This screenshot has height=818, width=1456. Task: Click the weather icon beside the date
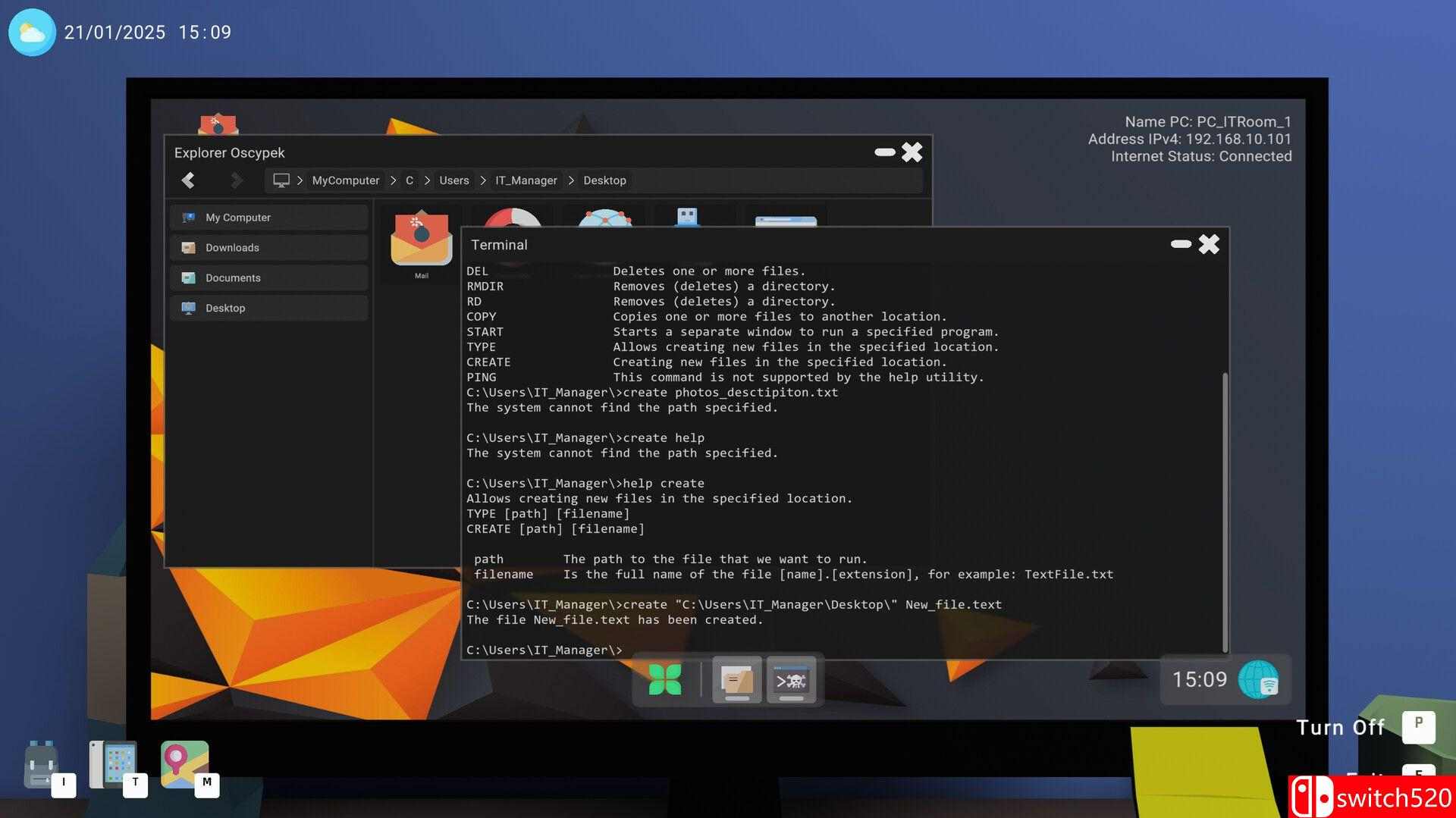click(x=32, y=33)
